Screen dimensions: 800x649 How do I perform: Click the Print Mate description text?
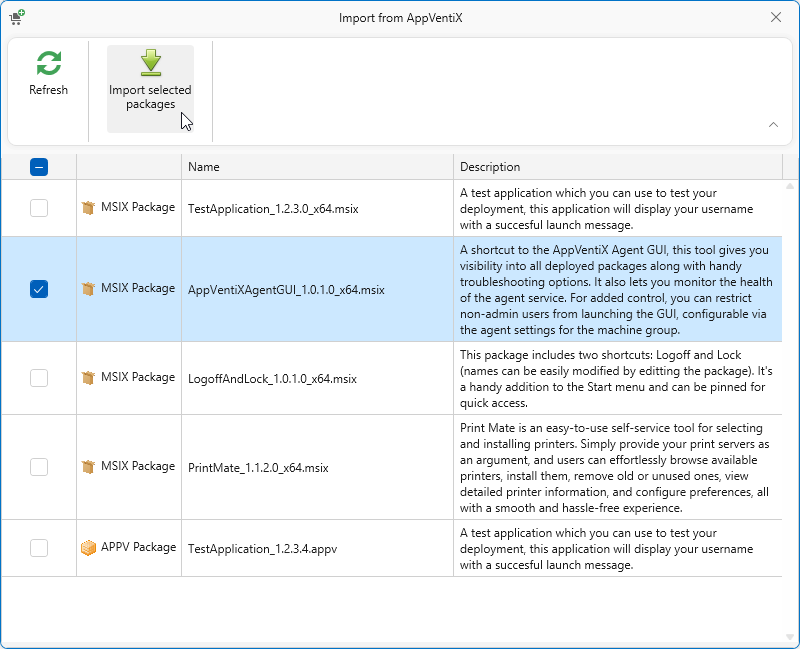pyautogui.click(x=615, y=468)
